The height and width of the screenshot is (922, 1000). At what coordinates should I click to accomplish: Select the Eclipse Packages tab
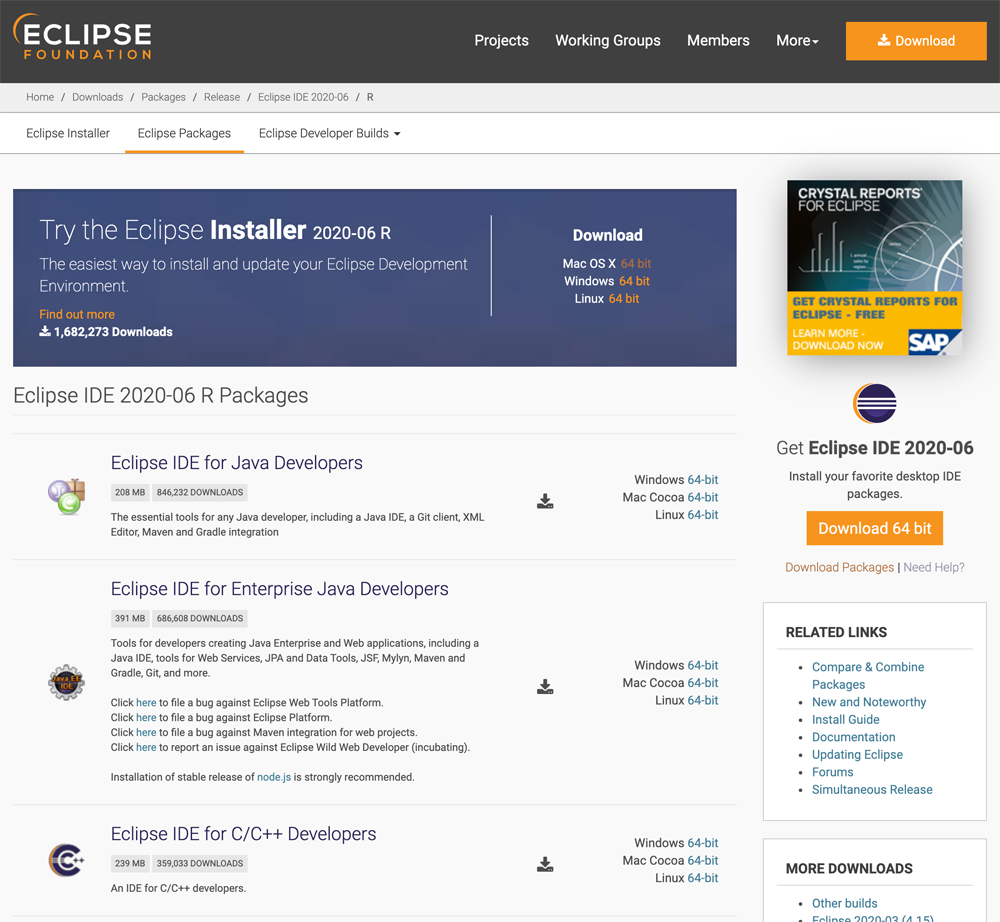[x=184, y=133]
